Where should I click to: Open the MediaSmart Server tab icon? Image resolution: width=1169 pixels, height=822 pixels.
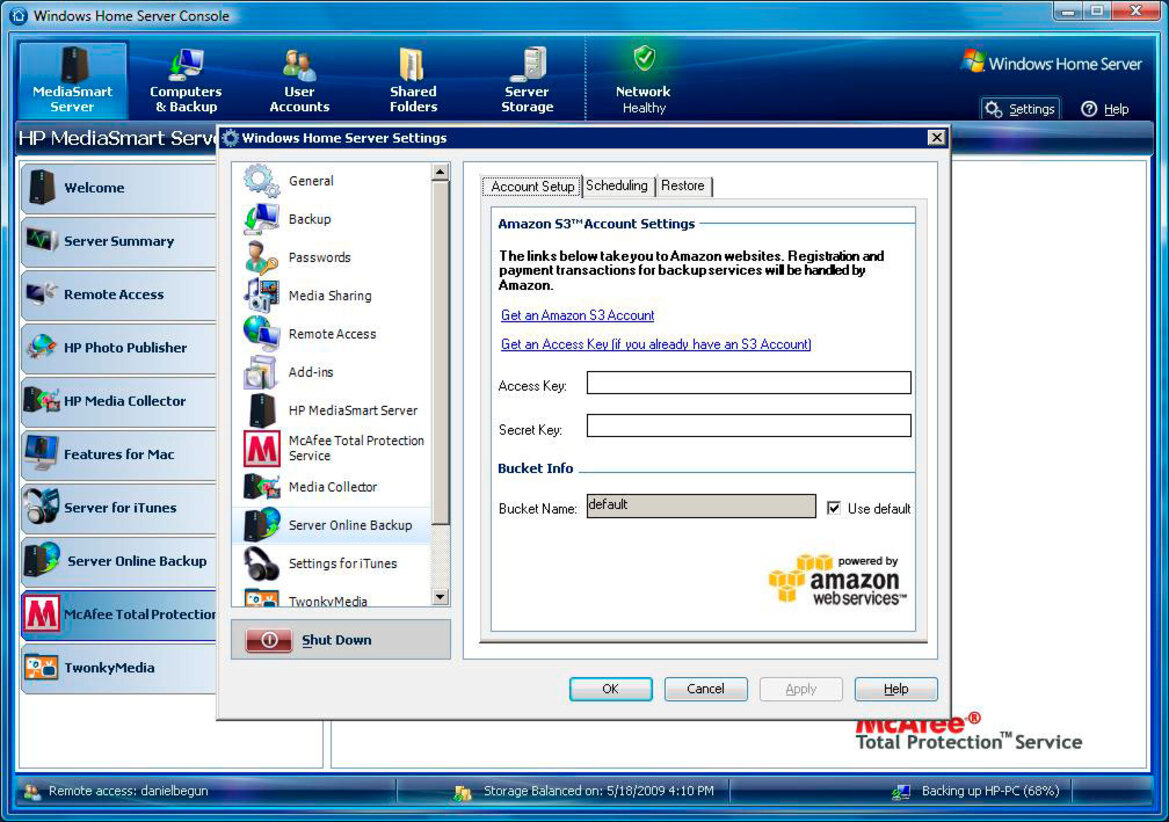(x=73, y=79)
